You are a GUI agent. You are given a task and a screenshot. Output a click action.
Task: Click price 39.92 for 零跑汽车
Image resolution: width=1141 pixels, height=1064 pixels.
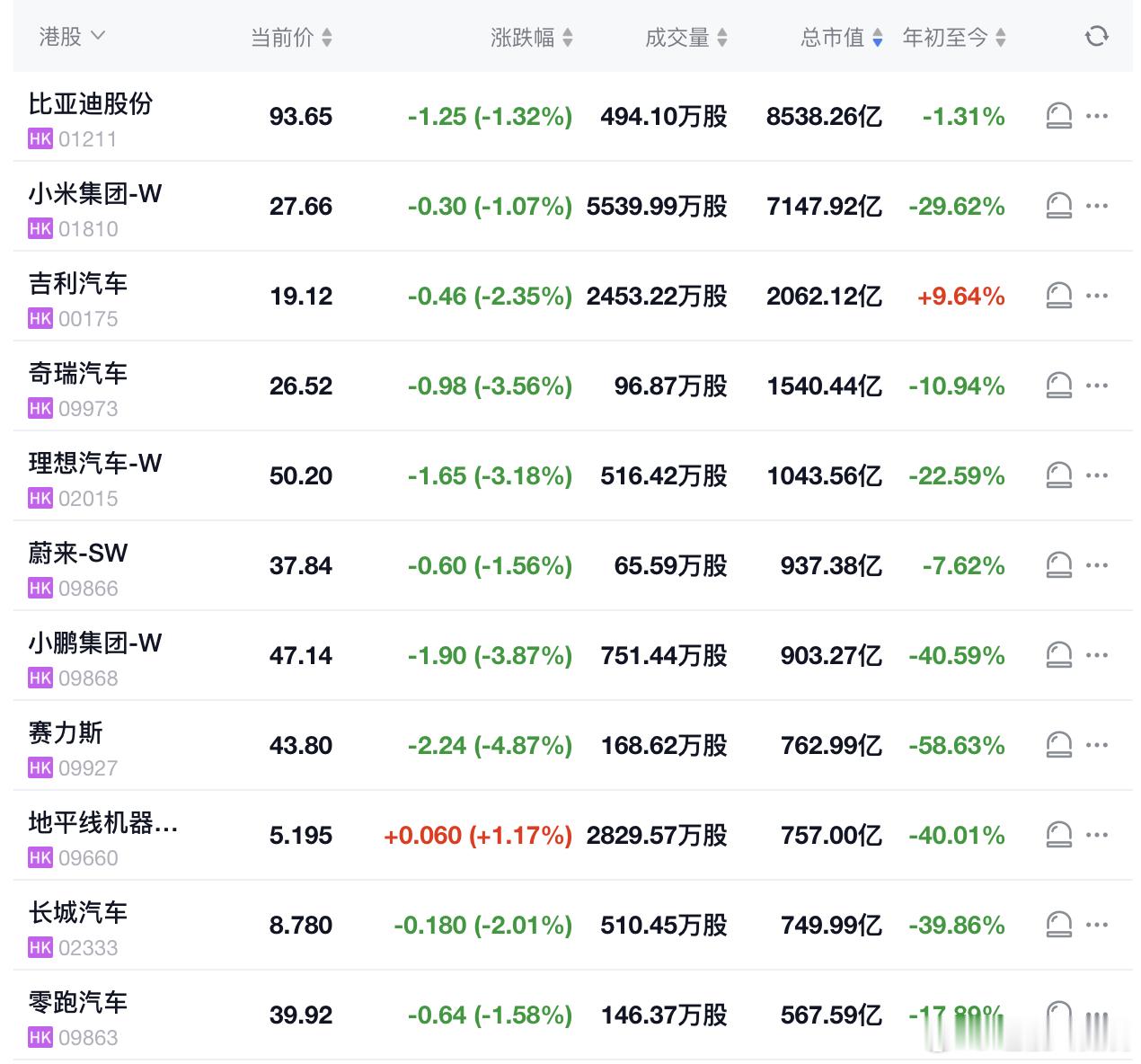pos(301,1015)
